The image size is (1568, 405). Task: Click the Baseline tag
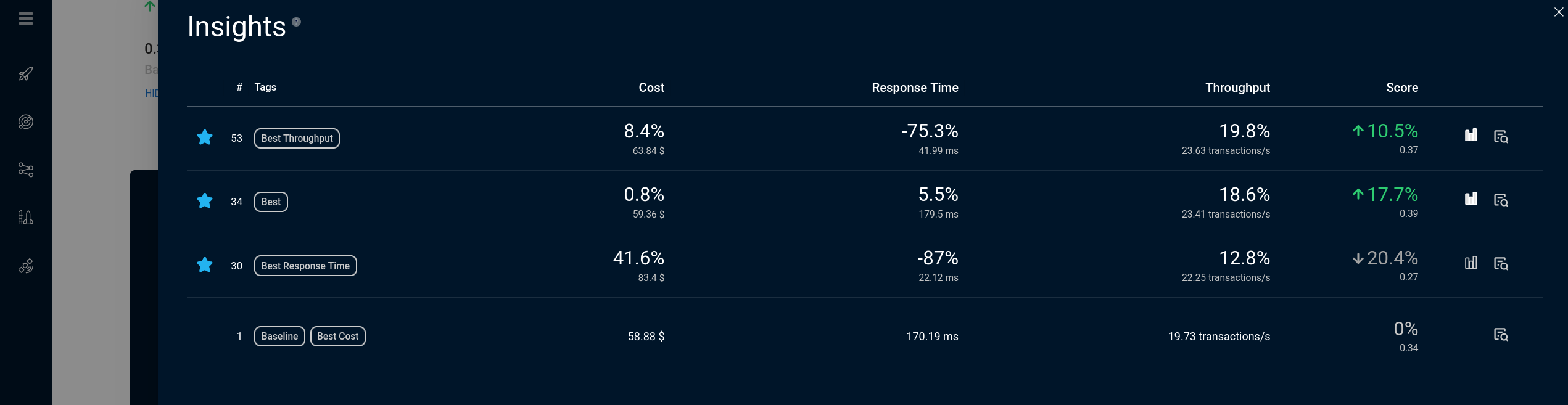[x=279, y=337]
